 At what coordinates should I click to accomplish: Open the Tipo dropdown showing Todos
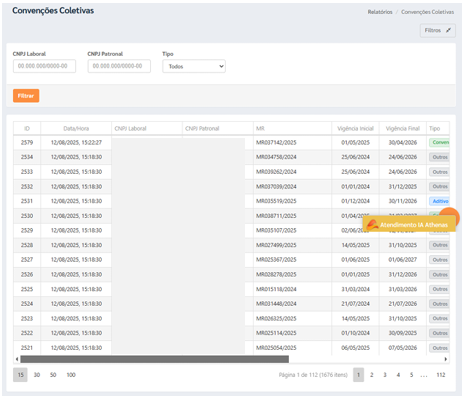coord(194,66)
